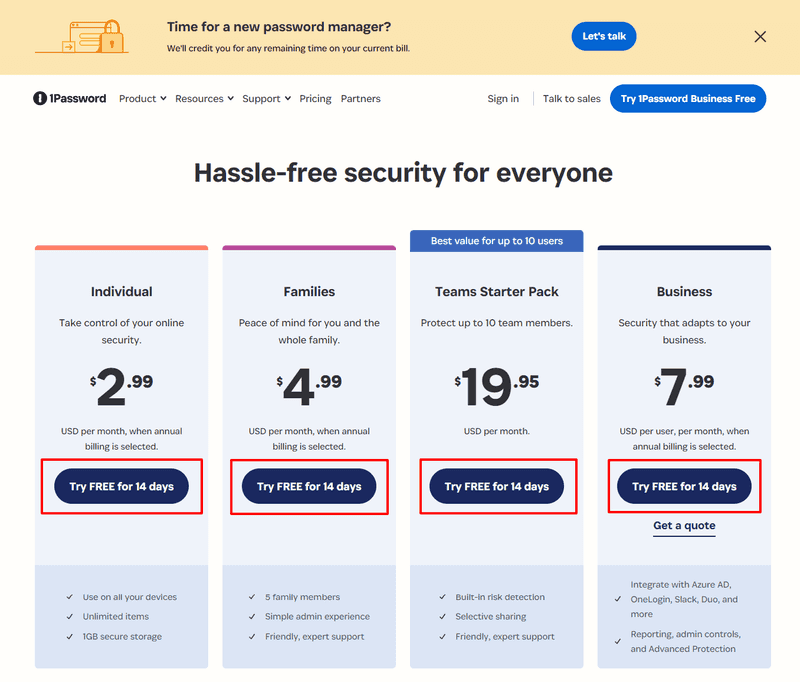Click the checkmark beside Unlimited items
Screen dimensions: 800x682
pos(70,617)
